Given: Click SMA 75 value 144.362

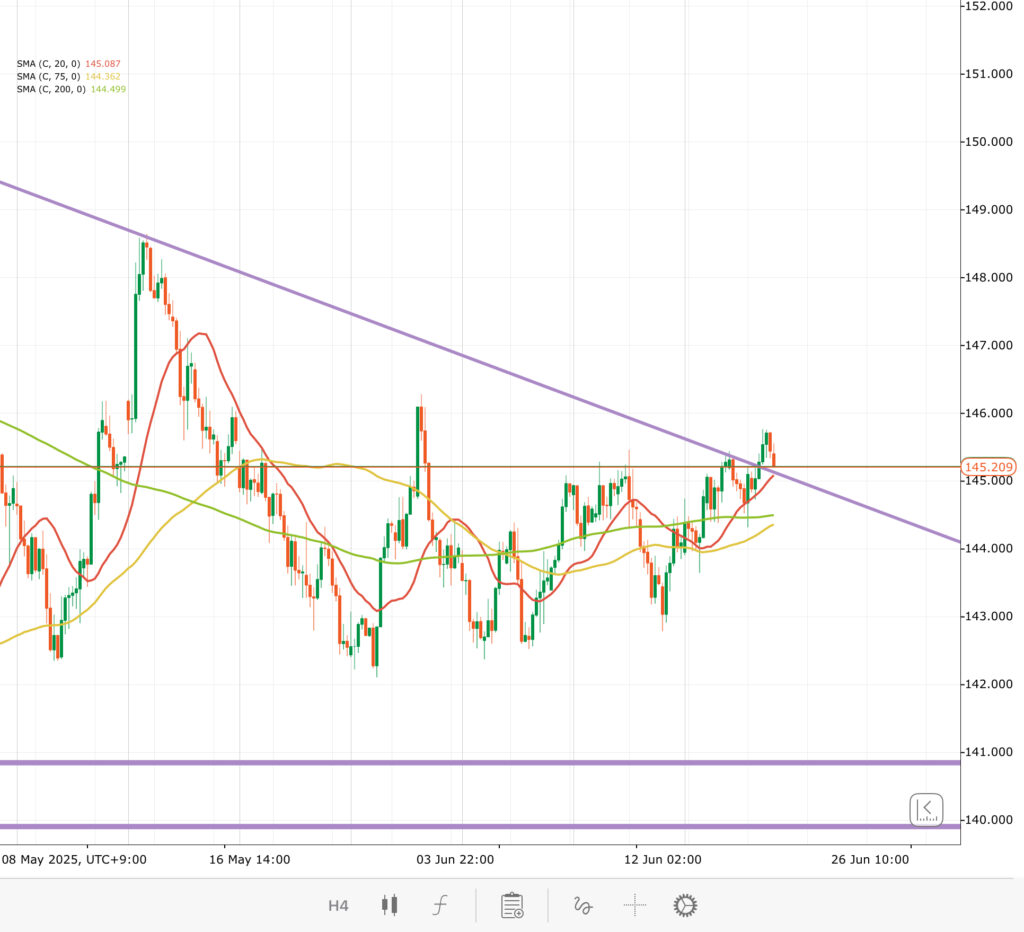Looking at the screenshot, I should tap(103, 76).
